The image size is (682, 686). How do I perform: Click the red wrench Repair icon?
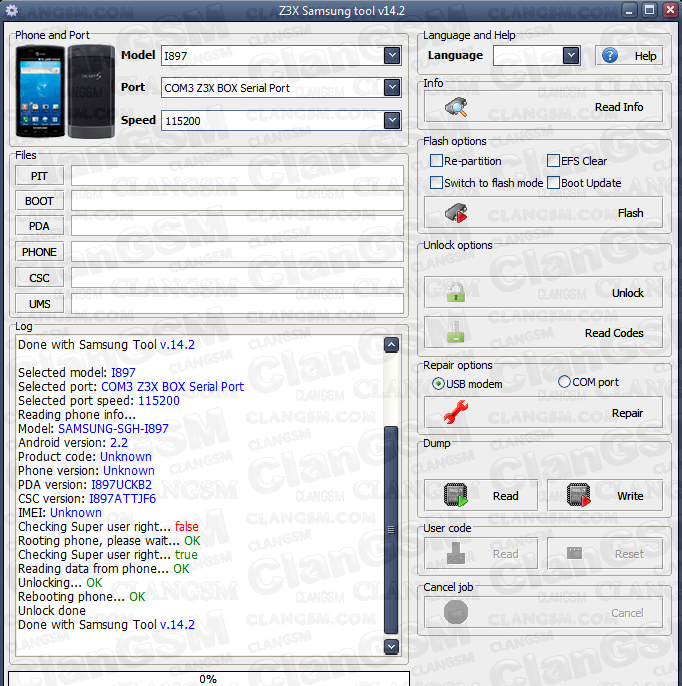pos(456,412)
